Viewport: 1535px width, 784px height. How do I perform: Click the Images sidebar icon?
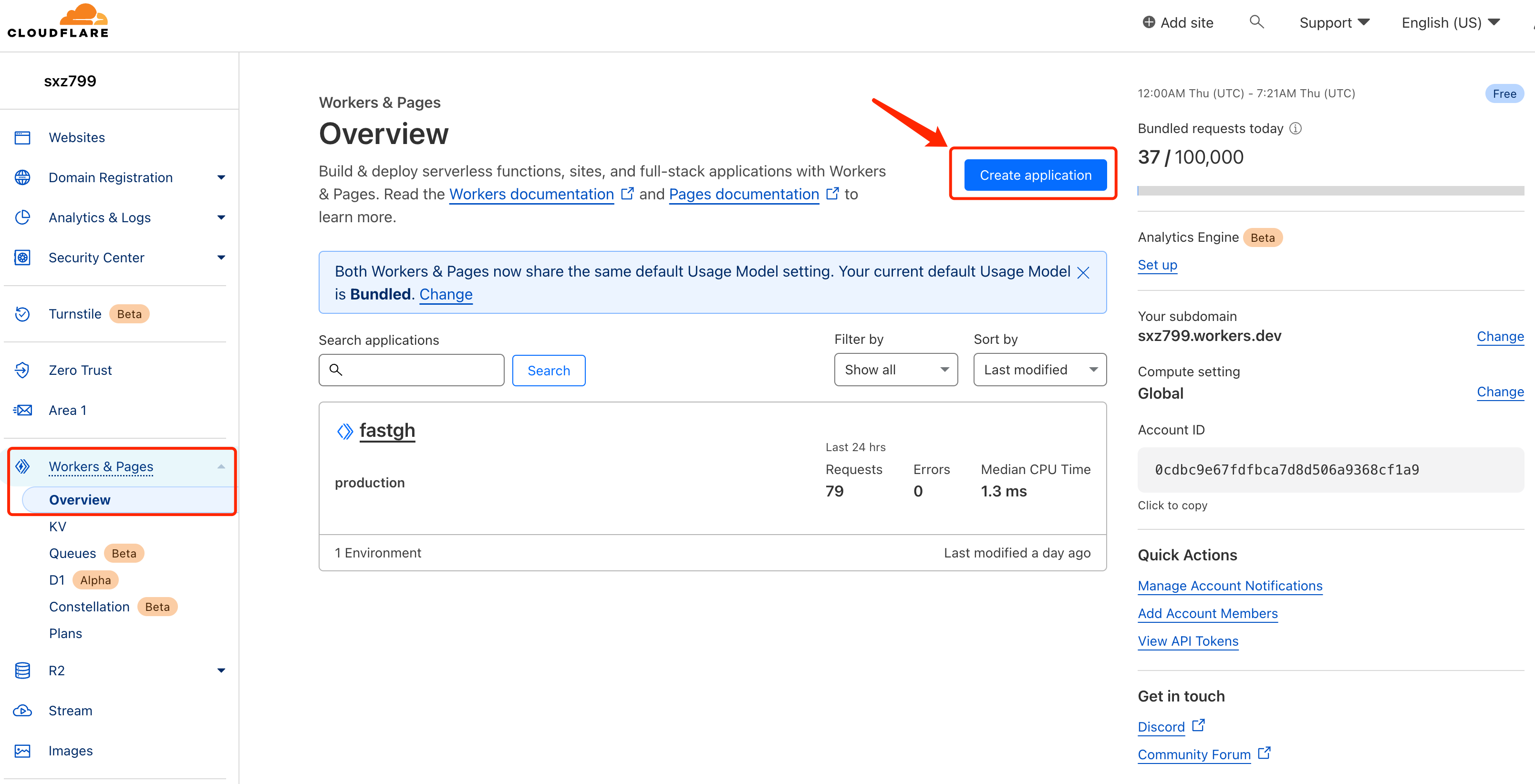(22, 751)
